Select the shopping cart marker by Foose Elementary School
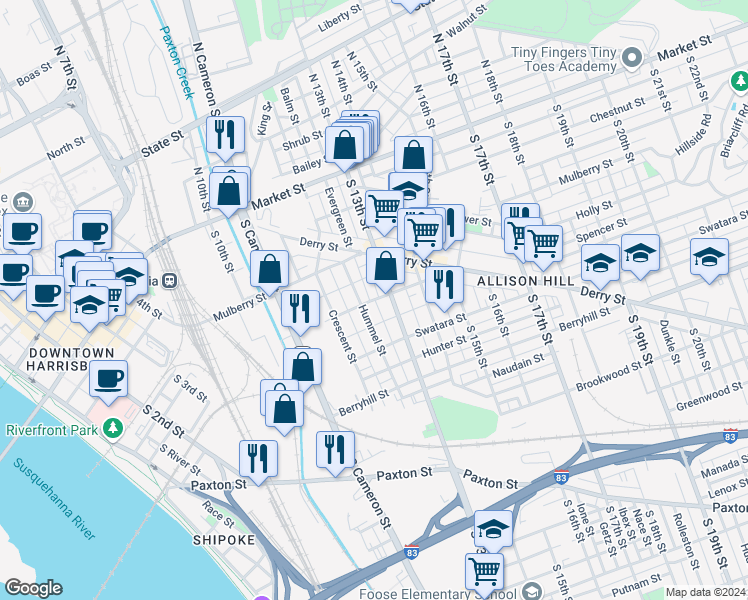 484,572
